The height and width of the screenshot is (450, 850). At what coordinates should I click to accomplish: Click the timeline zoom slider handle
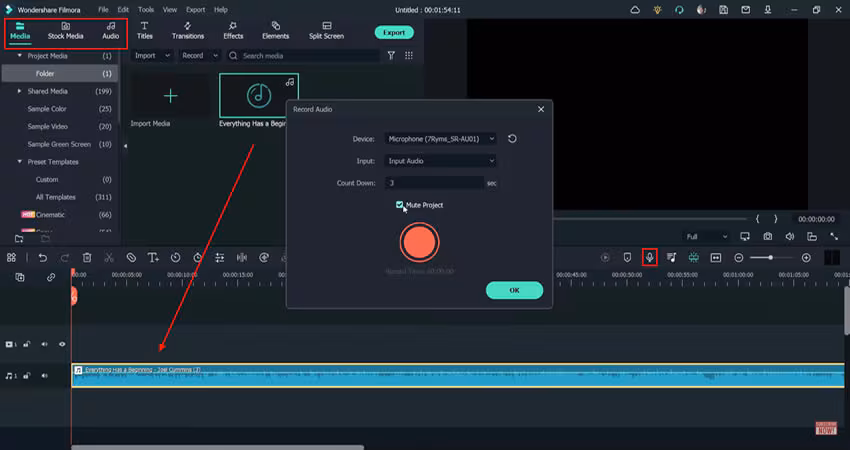pos(770,258)
